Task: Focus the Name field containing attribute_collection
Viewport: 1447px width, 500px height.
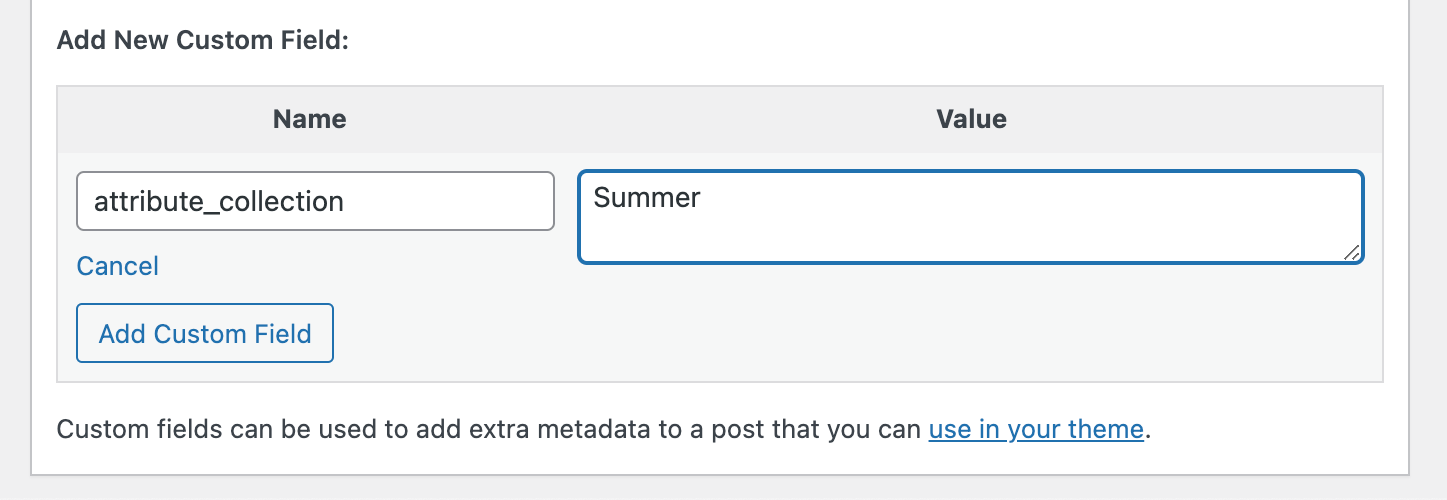Action: [315, 202]
